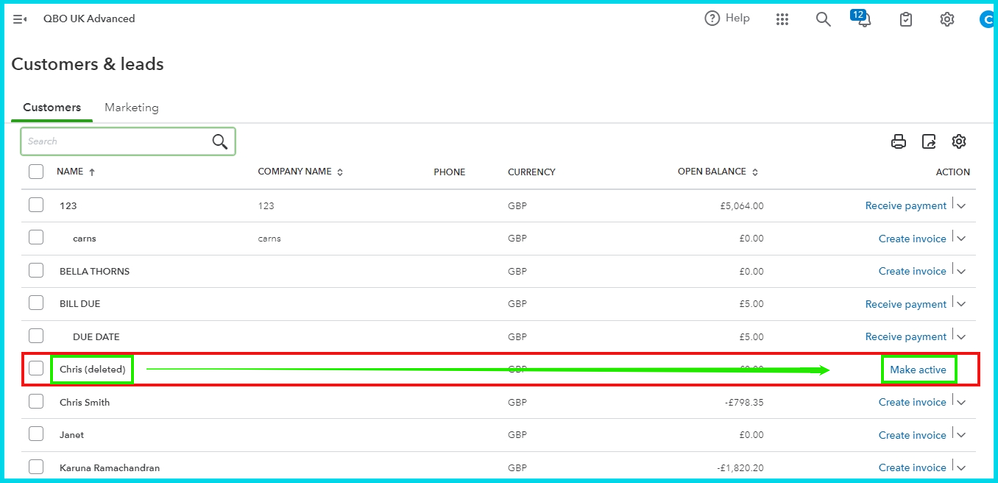Switch to the Marketing tab

tap(131, 108)
